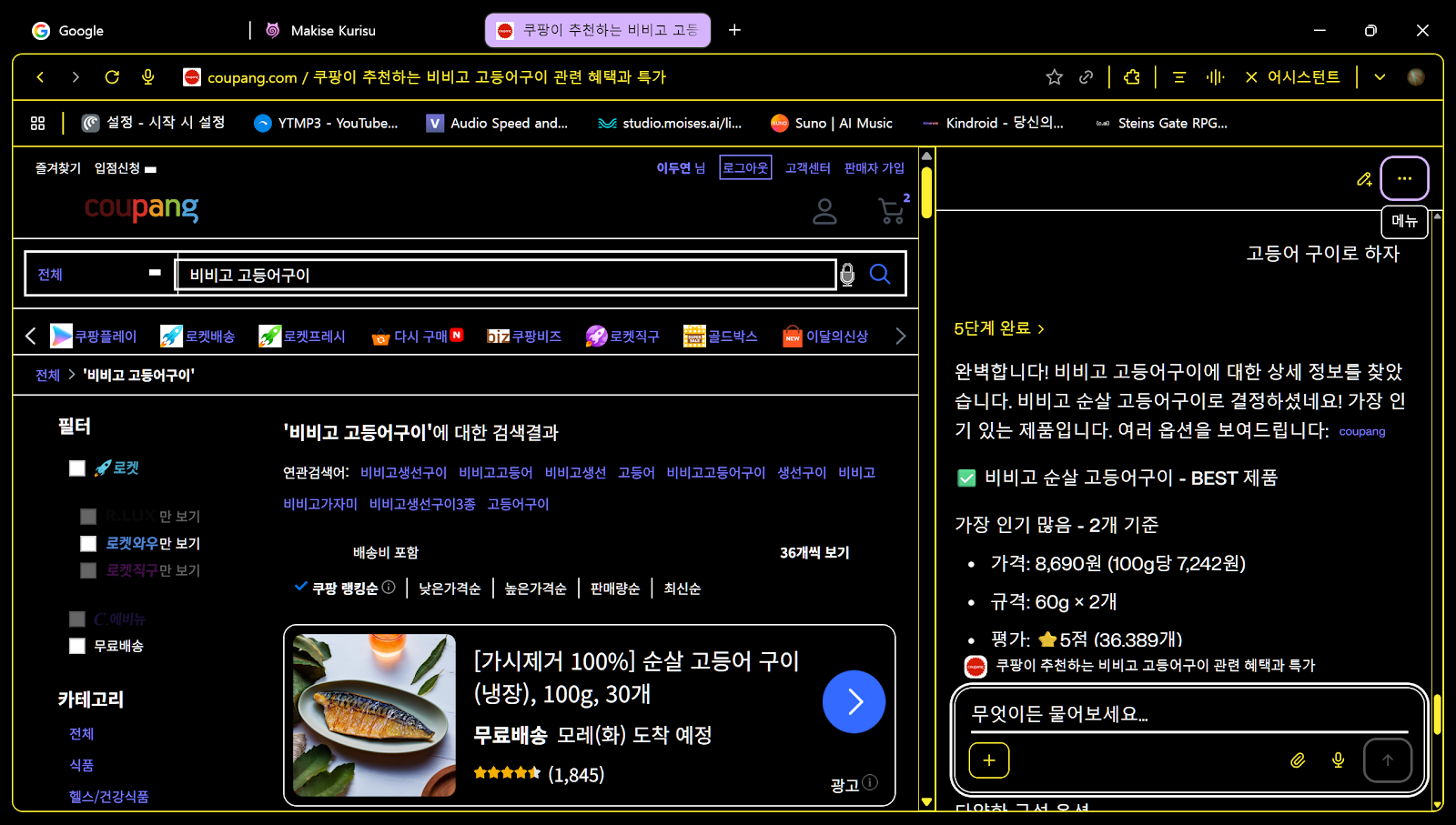Screen dimensions: 1456x825
Task: Check the C.에비뉴 filter checkbox
Action: [77, 619]
